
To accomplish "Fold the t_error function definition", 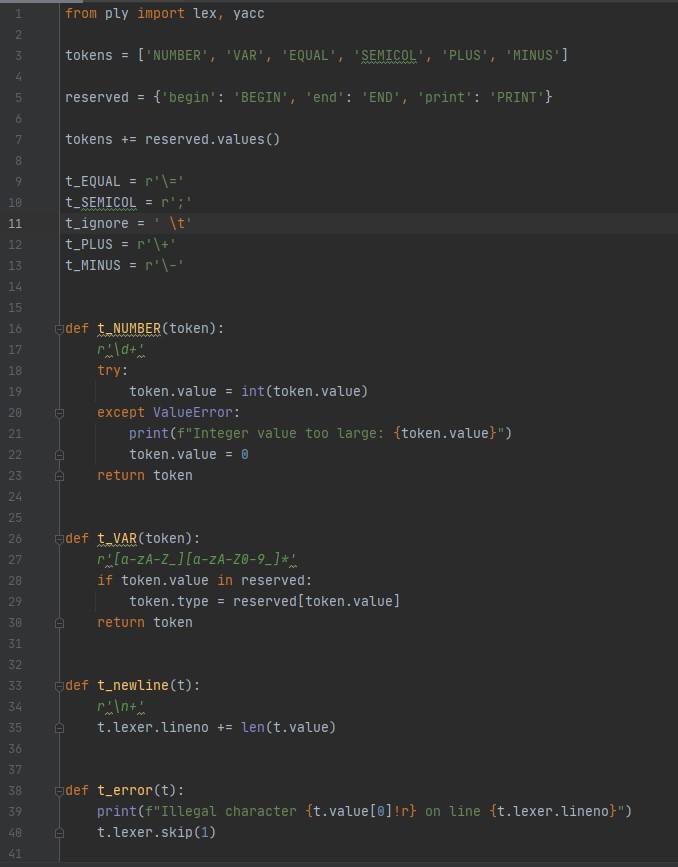I will coord(59,791).
